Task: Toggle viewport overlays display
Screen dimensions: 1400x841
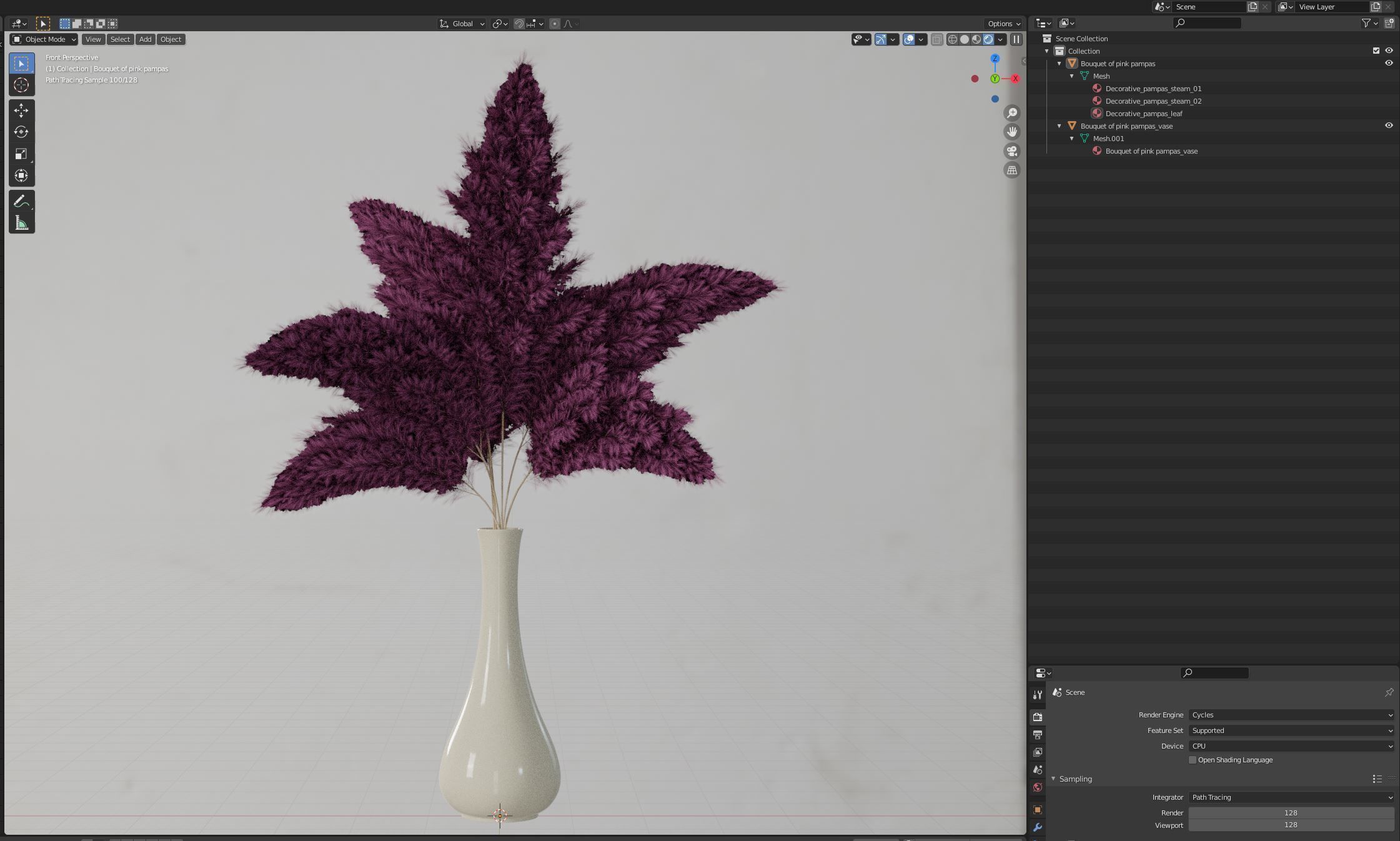Action: [x=909, y=39]
